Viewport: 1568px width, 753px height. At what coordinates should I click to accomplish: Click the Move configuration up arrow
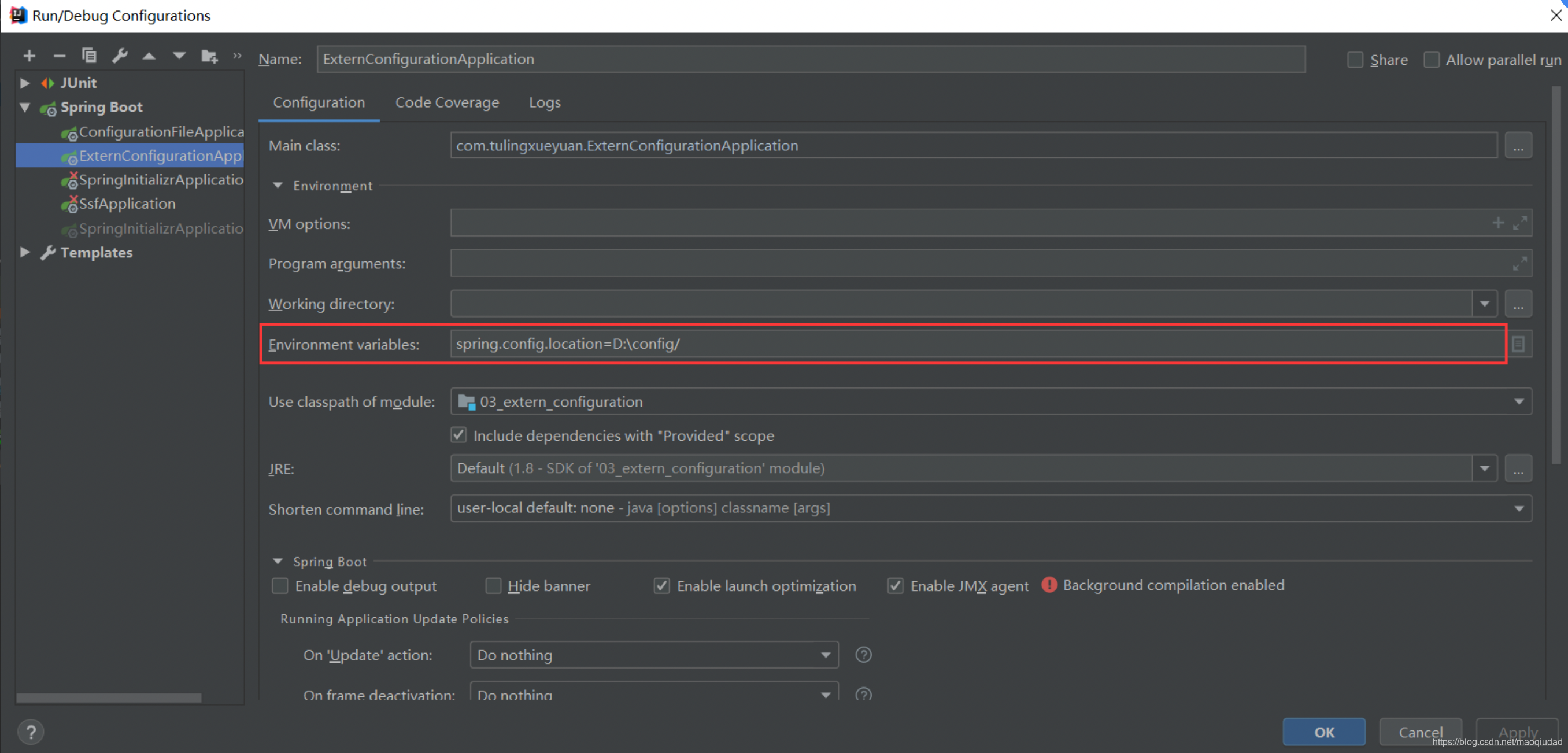[149, 56]
